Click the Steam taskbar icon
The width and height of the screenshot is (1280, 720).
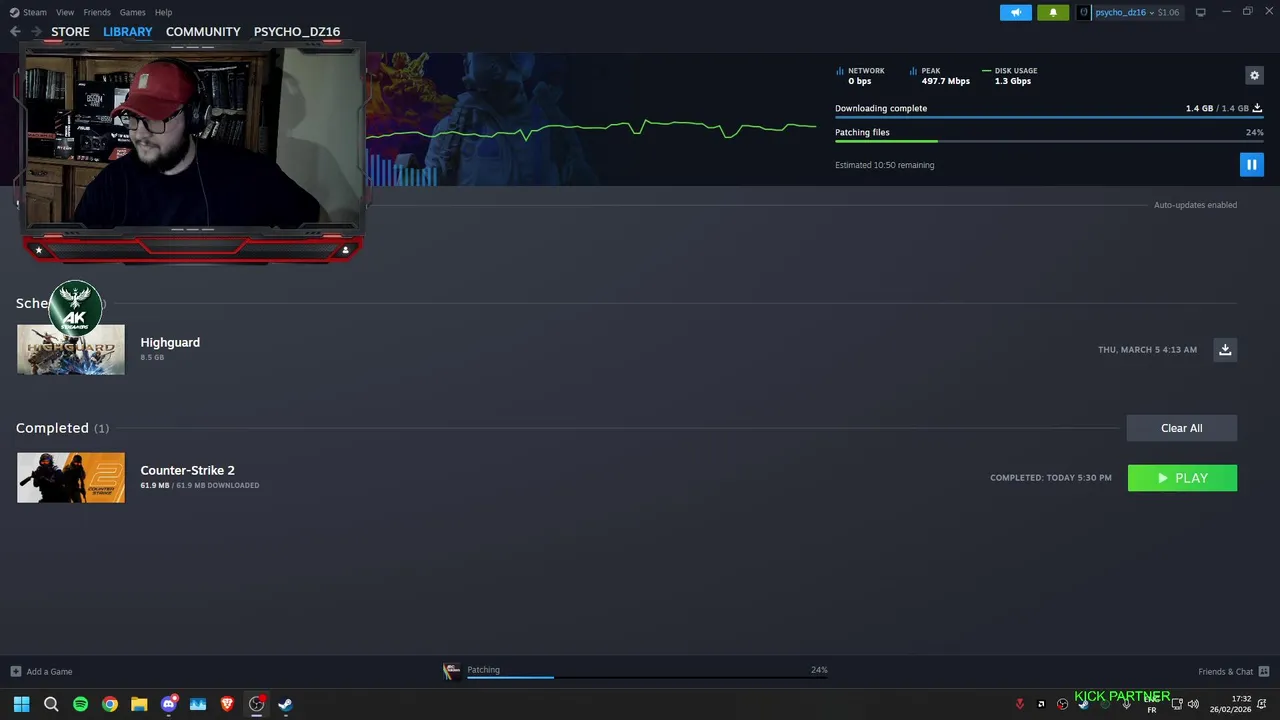click(285, 704)
